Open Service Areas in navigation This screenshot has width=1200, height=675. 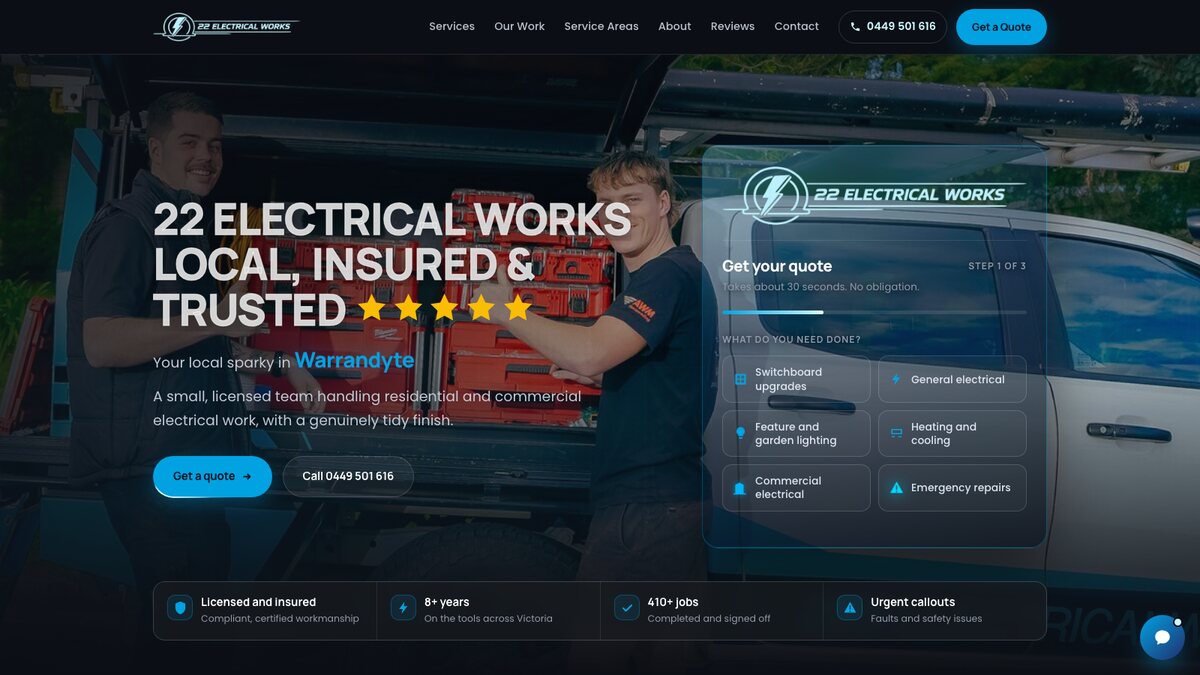[x=601, y=27]
